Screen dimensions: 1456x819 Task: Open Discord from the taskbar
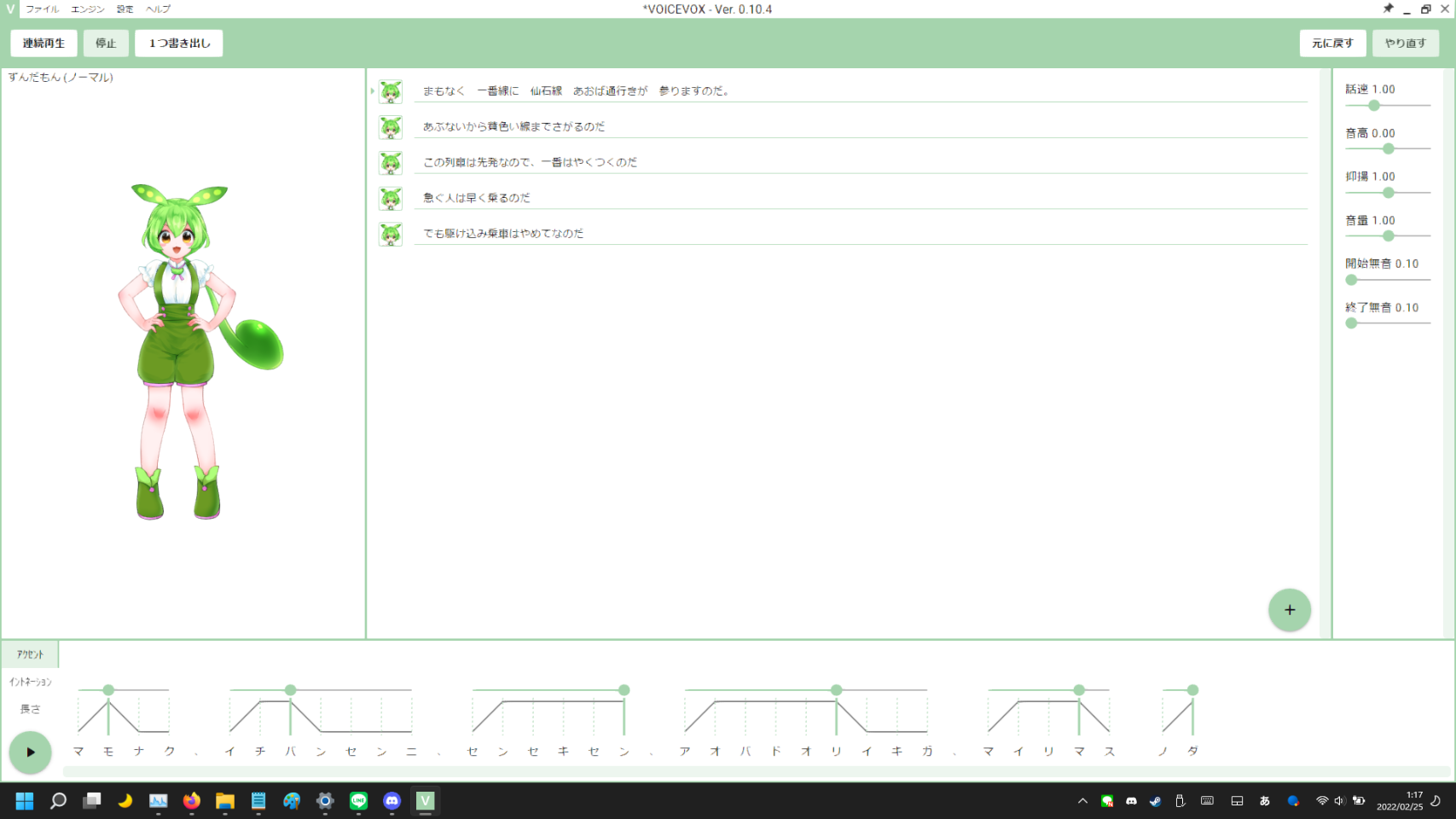click(392, 801)
